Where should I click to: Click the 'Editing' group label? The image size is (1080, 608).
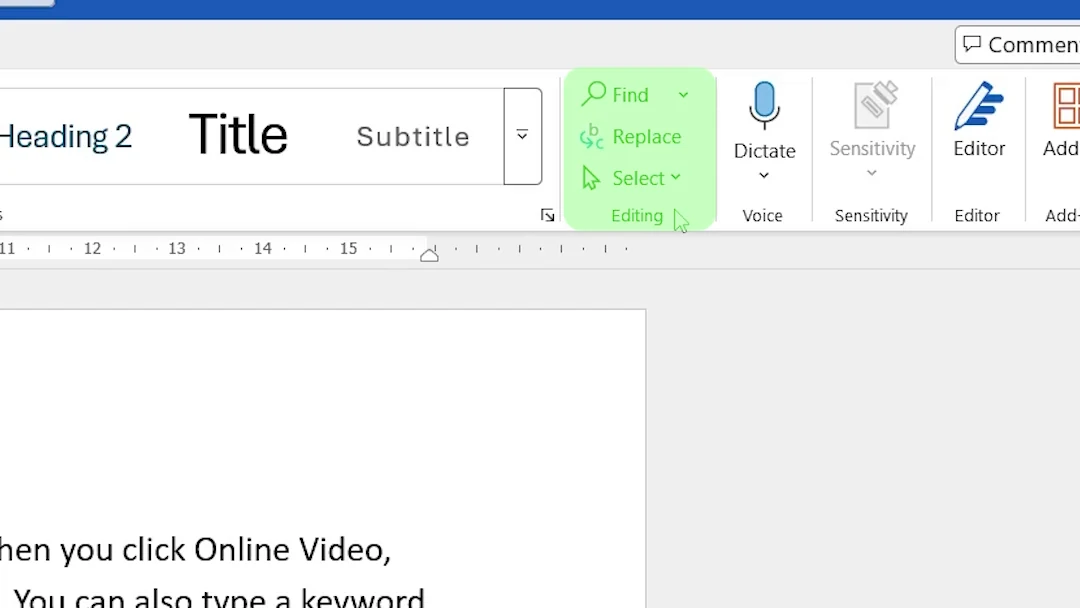pyautogui.click(x=637, y=216)
